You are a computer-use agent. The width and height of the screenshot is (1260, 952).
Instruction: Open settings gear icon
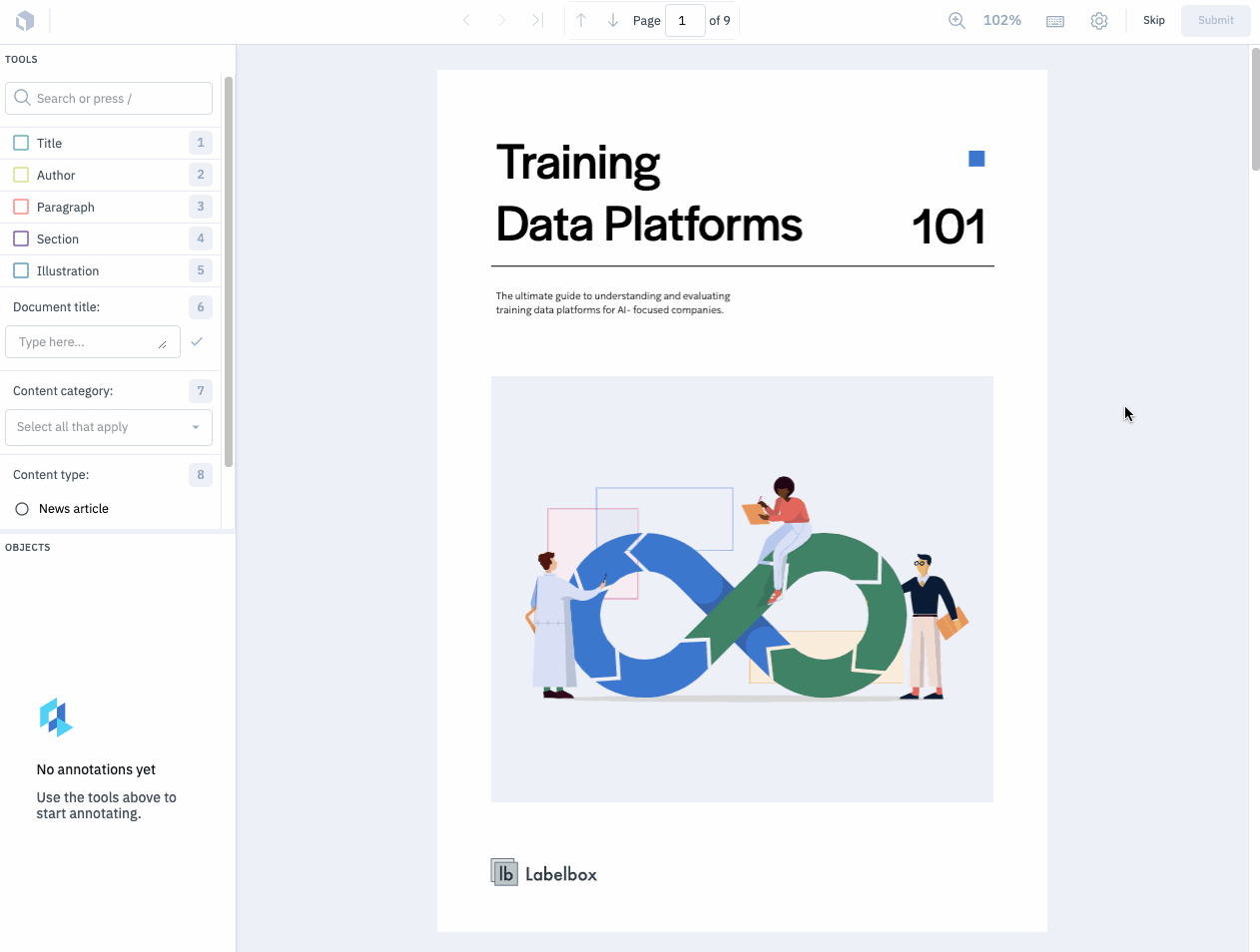[1099, 20]
